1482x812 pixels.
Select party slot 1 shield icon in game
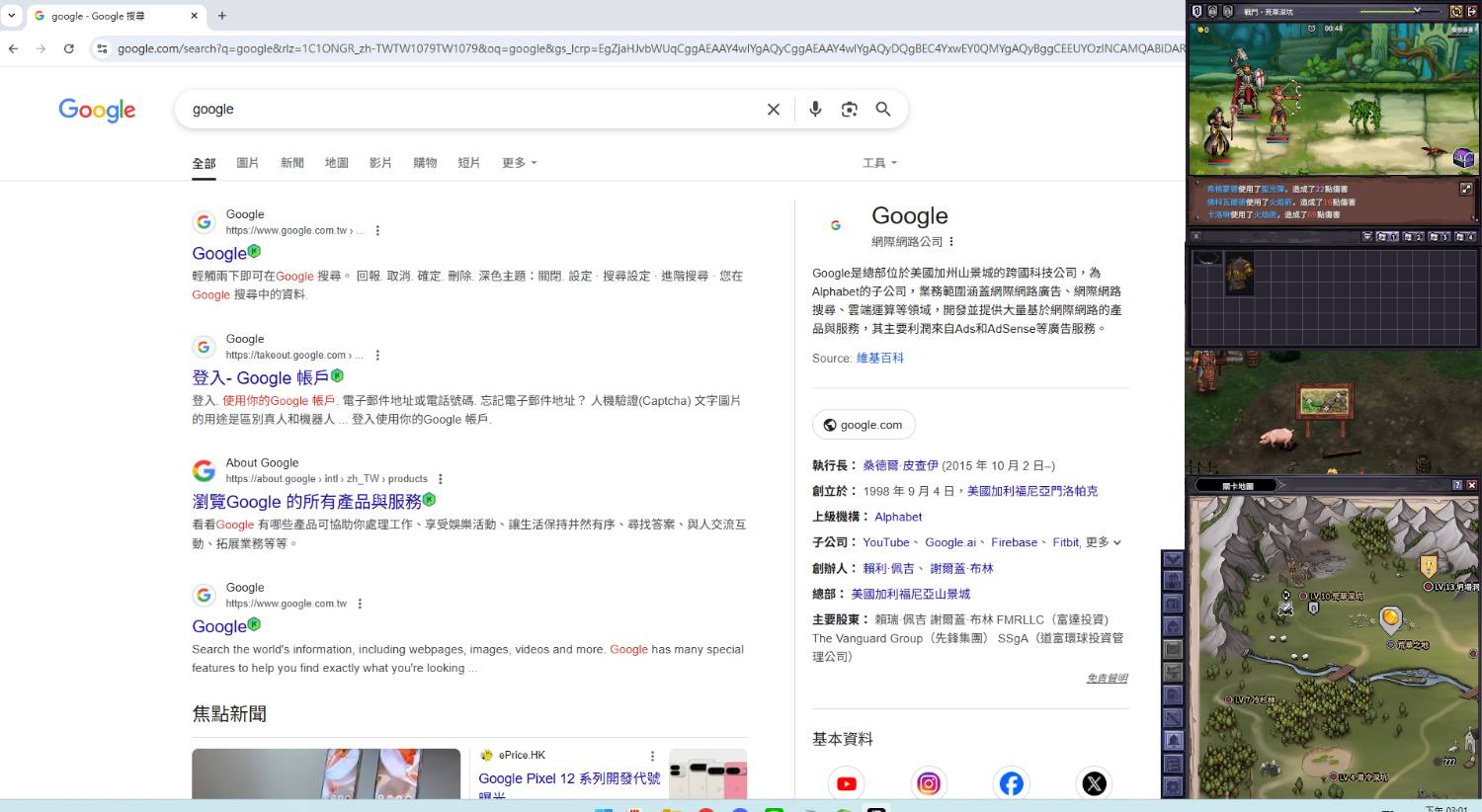click(x=1196, y=12)
